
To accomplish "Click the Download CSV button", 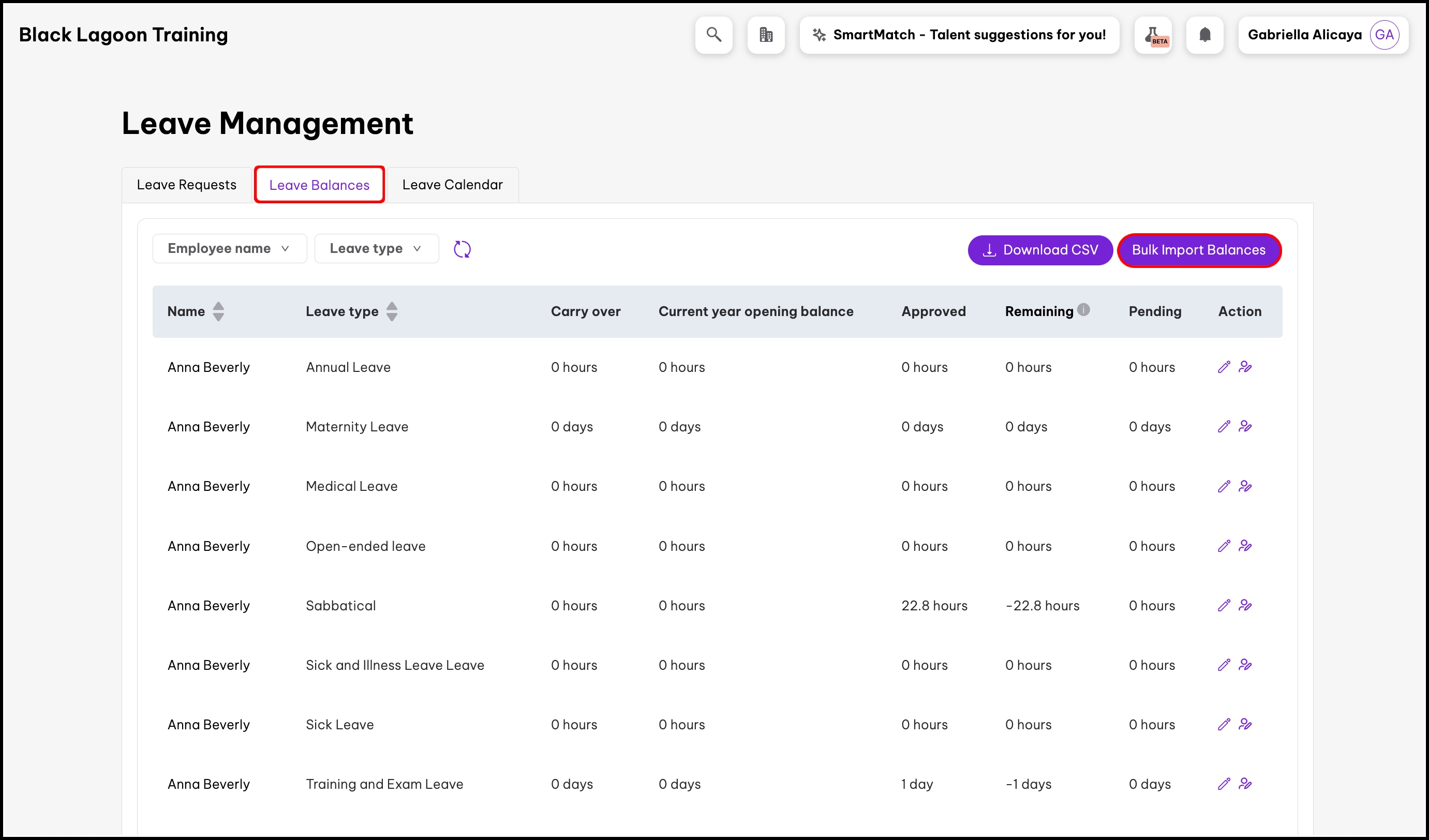I will (1040, 250).
